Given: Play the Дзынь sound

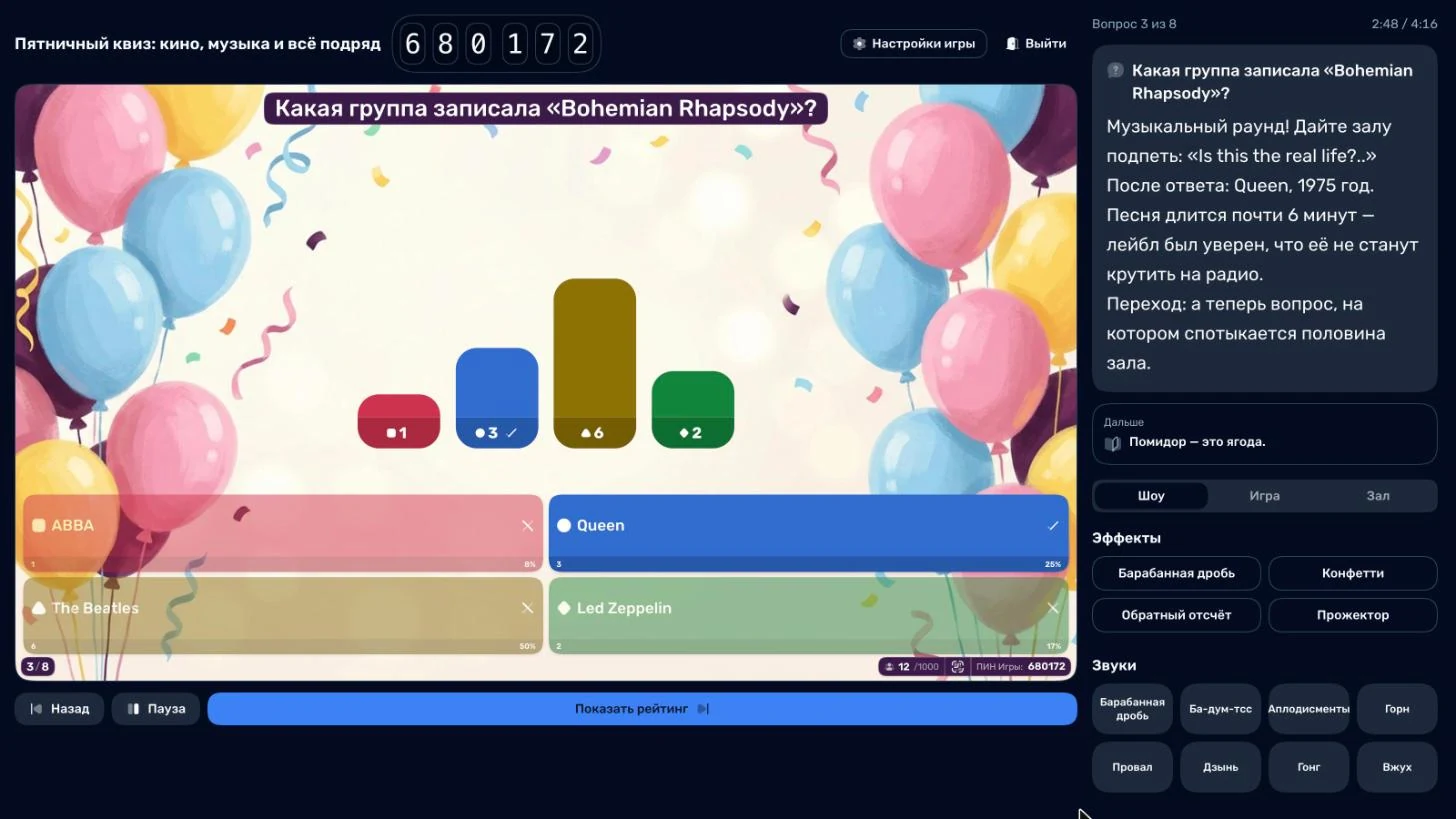Looking at the screenshot, I should click(1220, 767).
